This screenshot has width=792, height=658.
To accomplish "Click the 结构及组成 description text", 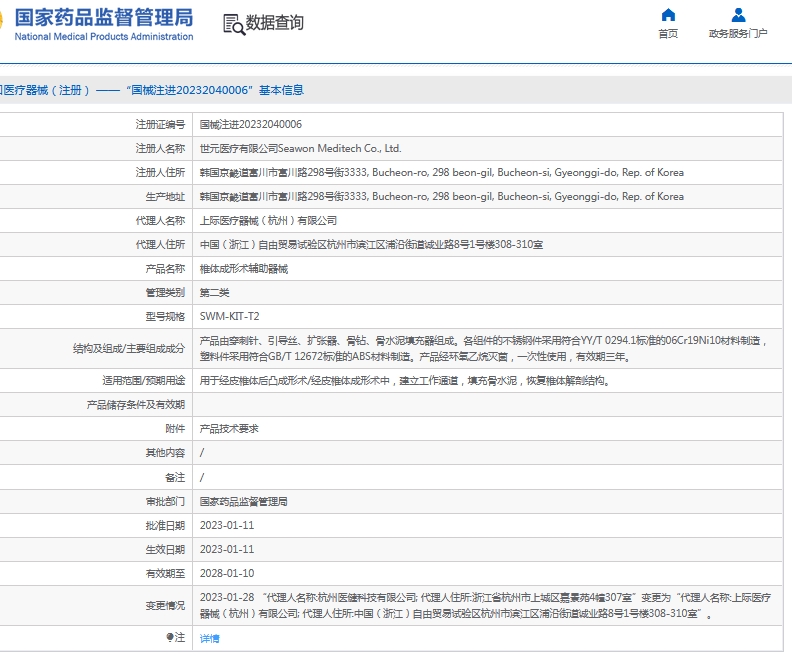I will tap(484, 348).
